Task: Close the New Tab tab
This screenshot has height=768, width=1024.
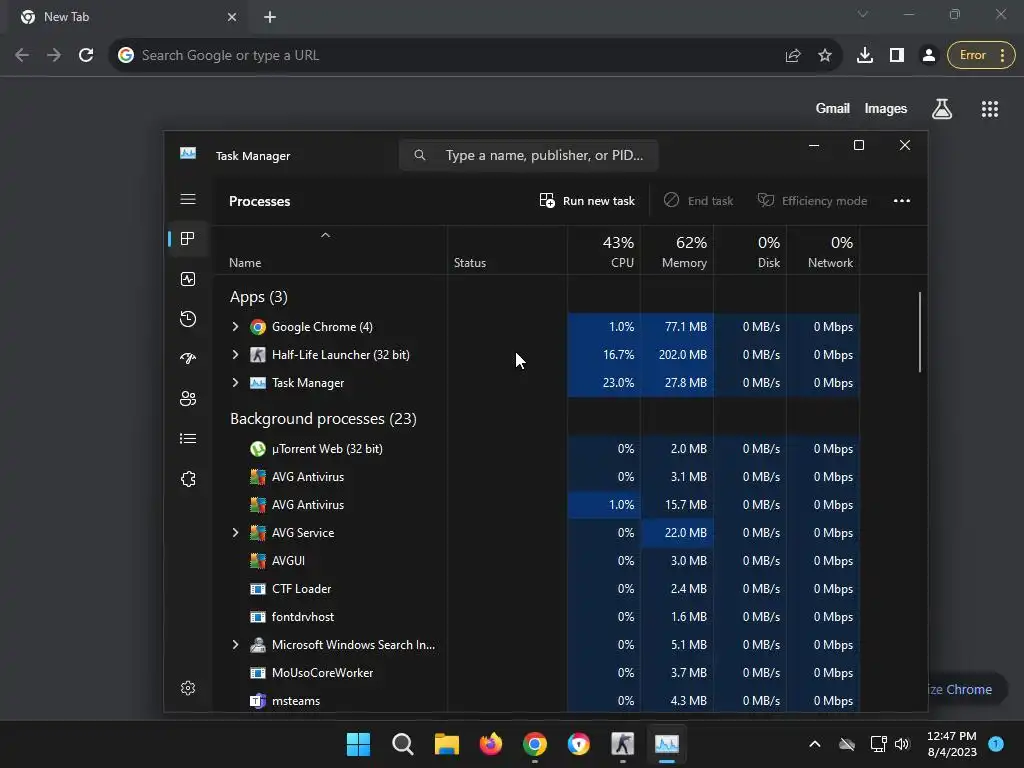Action: (x=232, y=17)
